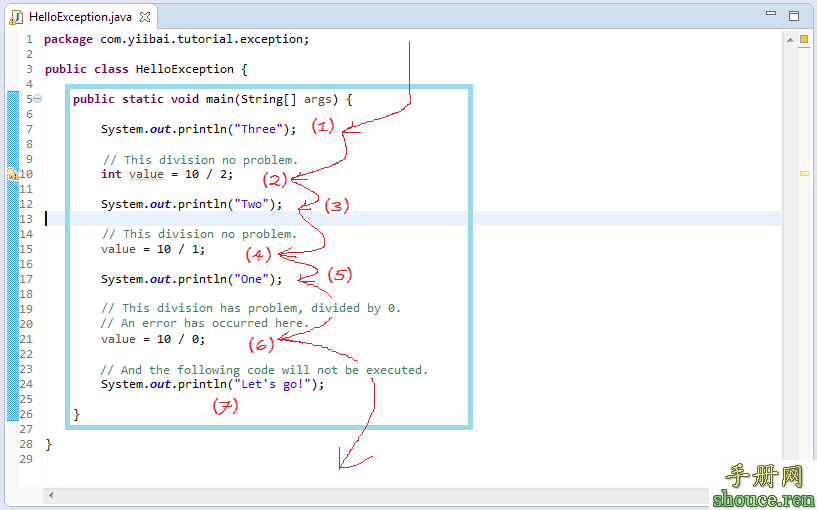
Task: Click the 'value = 10 / 0;' statement
Action: [x=155, y=339]
